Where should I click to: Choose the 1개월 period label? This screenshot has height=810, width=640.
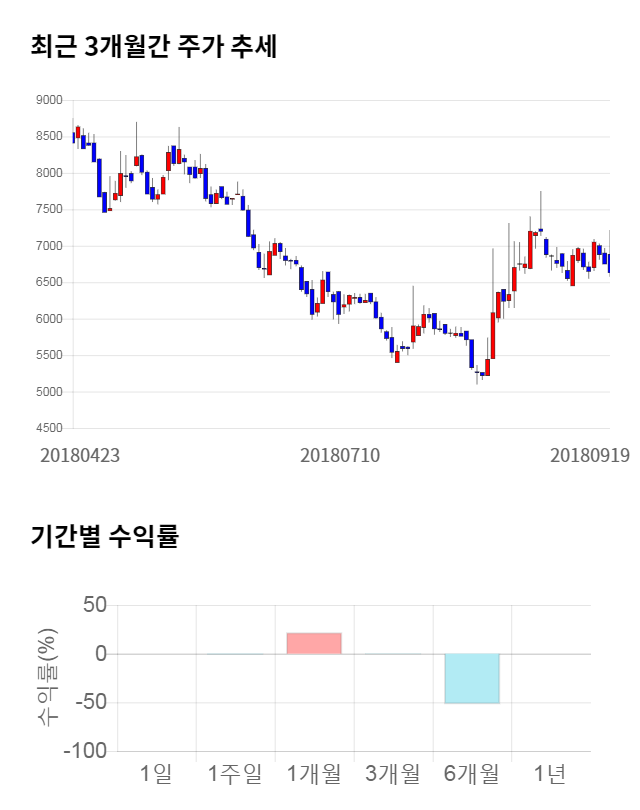coord(314,773)
